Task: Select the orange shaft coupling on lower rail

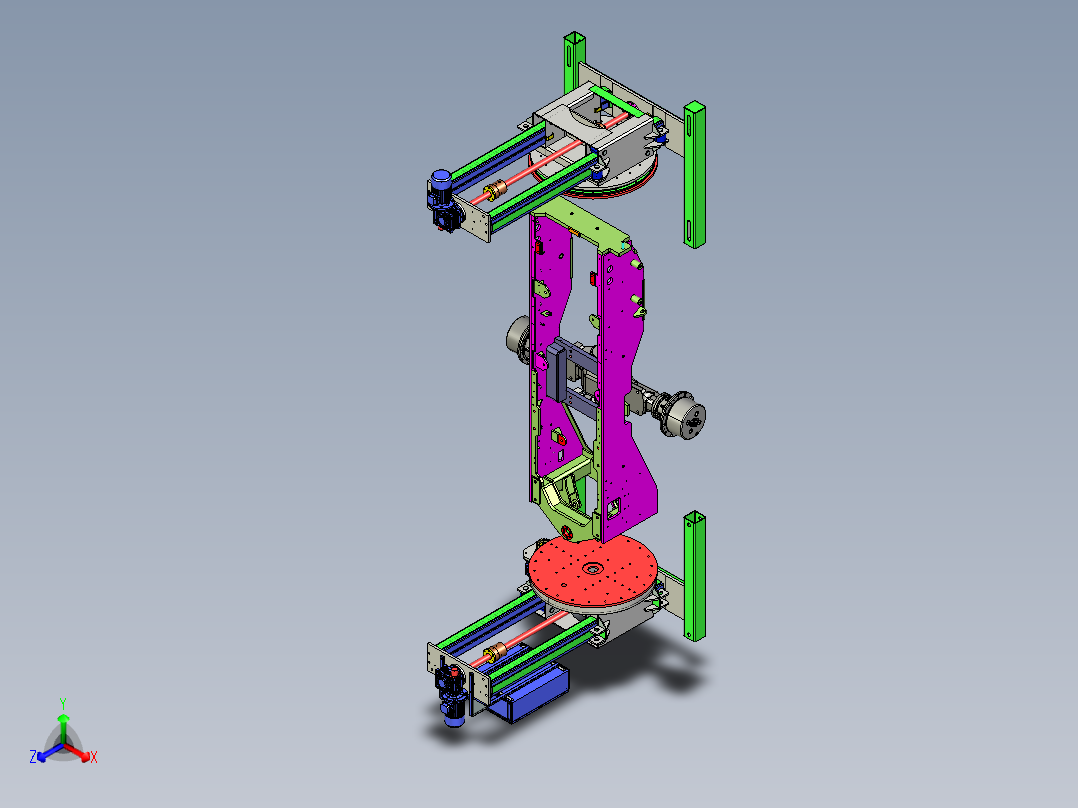Action: click(495, 651)
